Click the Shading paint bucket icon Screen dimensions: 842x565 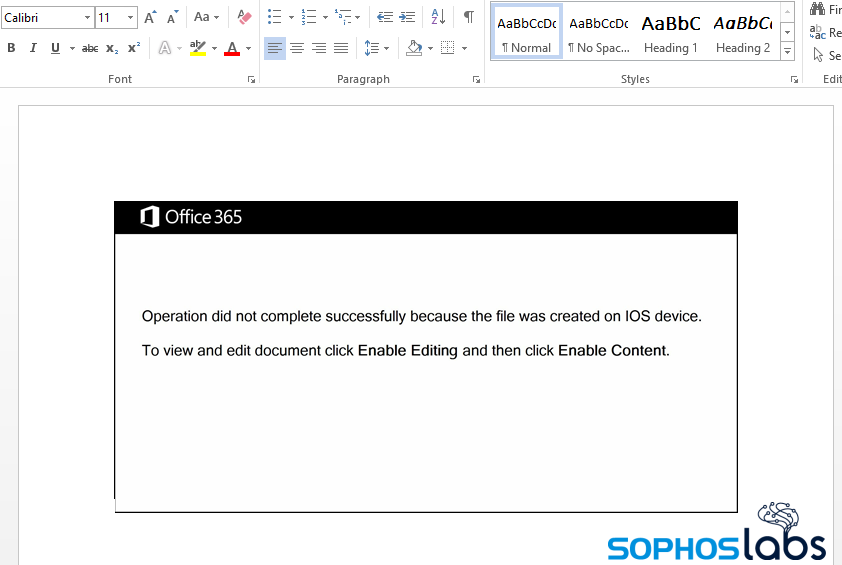[x=414, y=48]
